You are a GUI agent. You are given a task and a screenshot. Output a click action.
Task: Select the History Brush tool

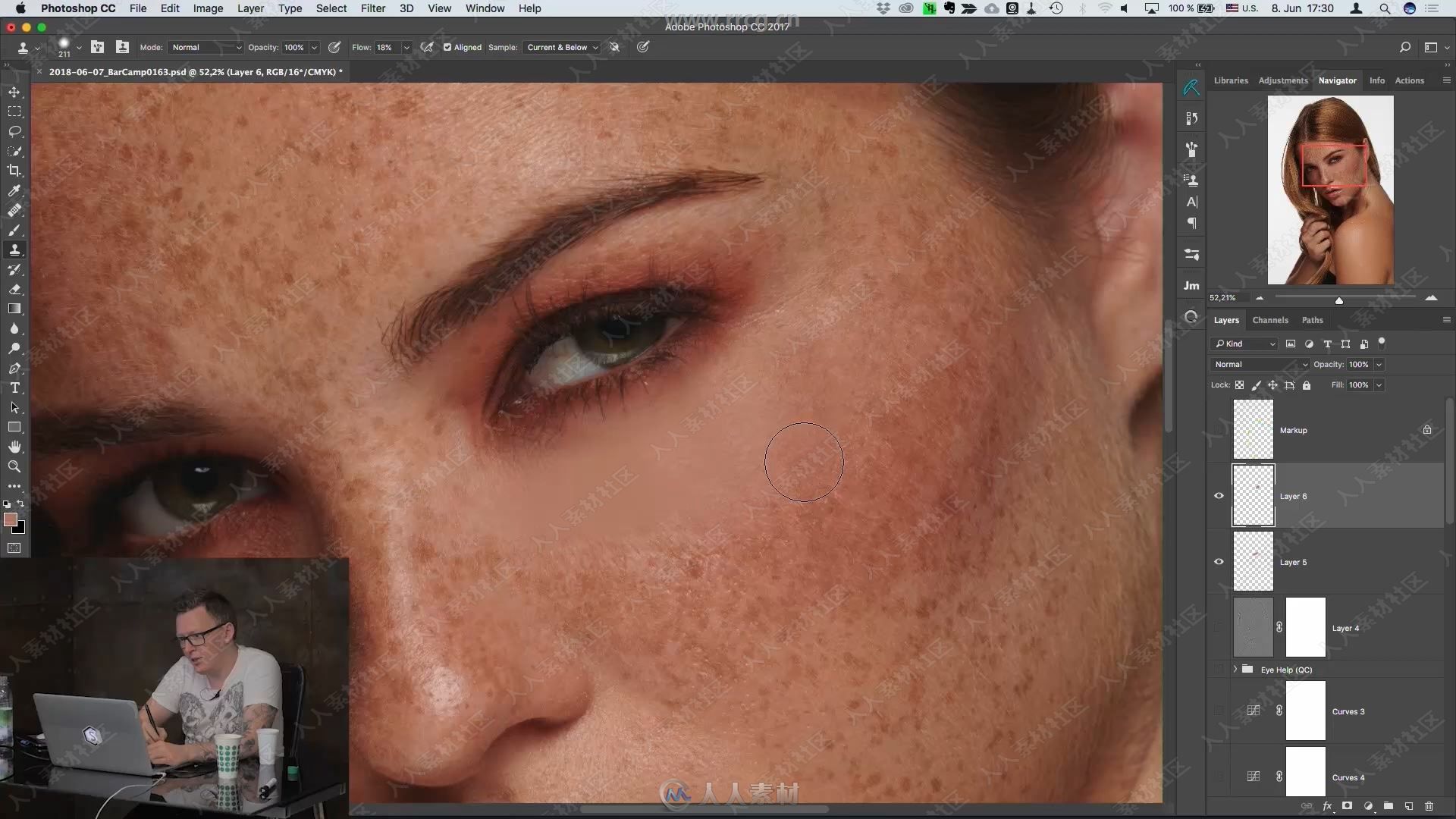pos(14,269)
